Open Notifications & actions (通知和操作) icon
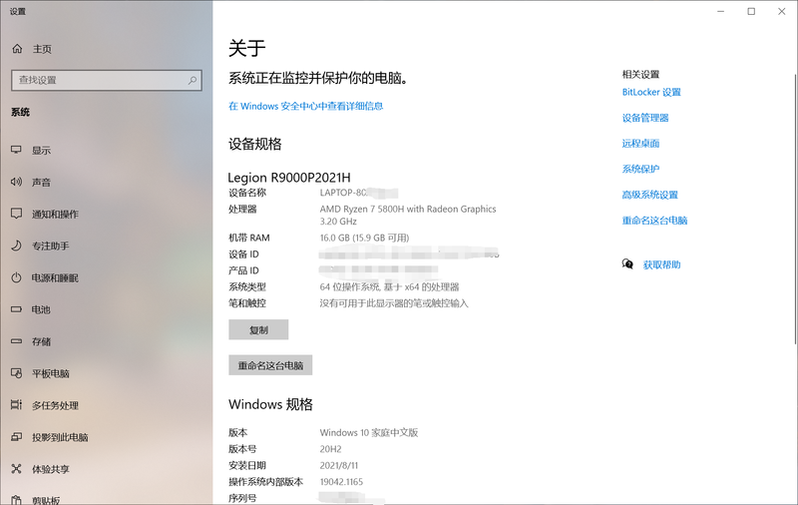 point(16,214)
